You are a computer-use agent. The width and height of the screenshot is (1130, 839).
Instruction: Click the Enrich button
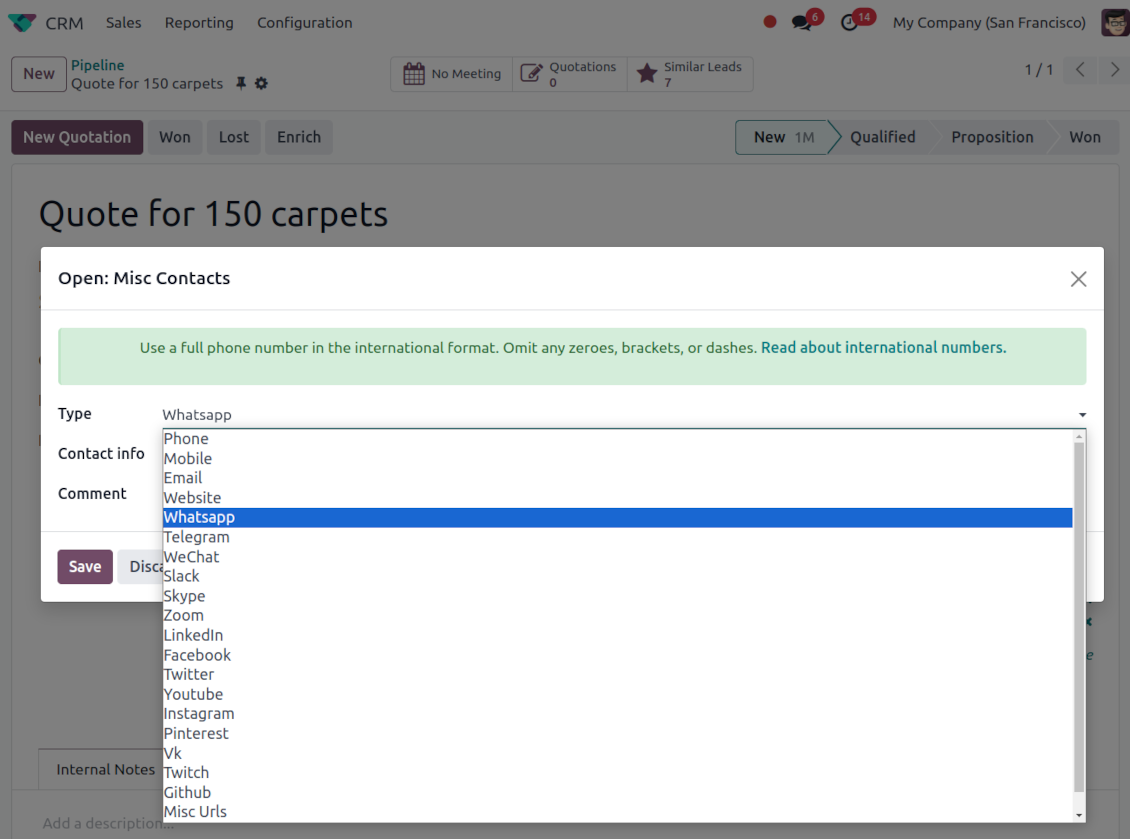coord(299,137)
